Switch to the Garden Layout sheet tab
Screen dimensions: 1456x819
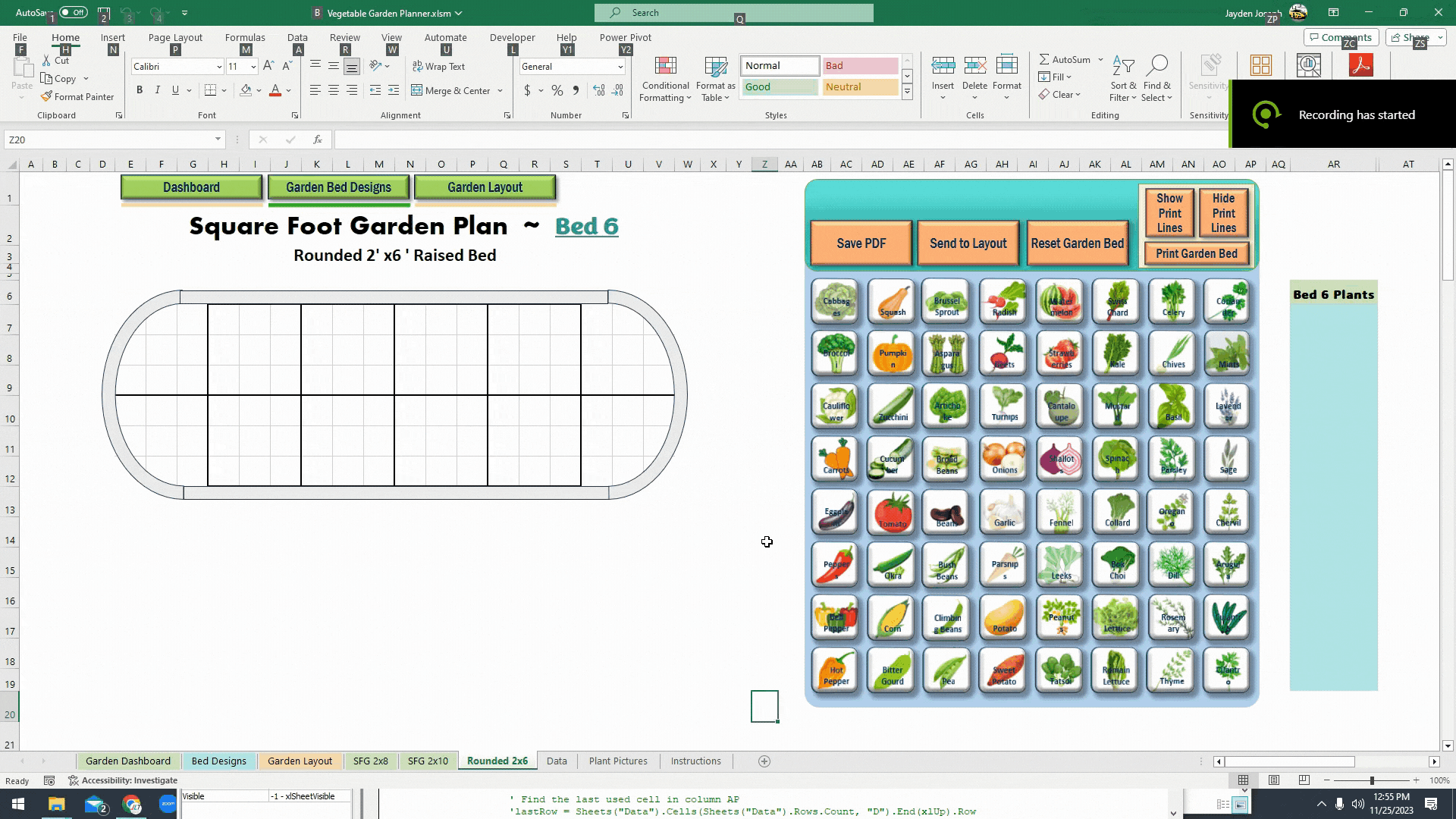pos(300,761)
